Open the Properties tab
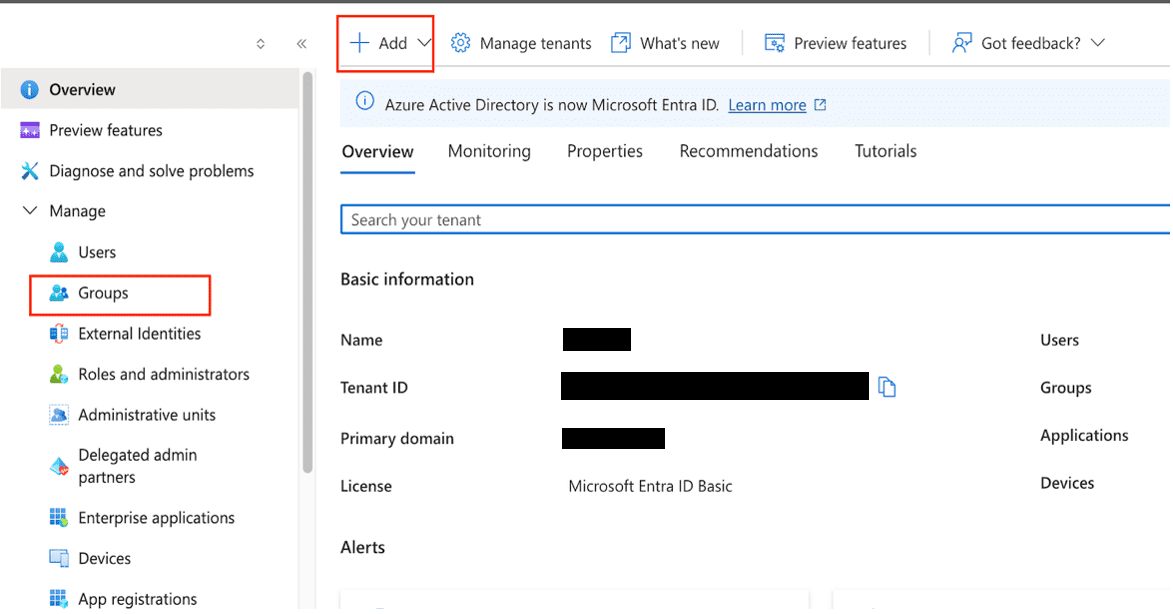Screen dimensions: 1173x614 [604, 151]
